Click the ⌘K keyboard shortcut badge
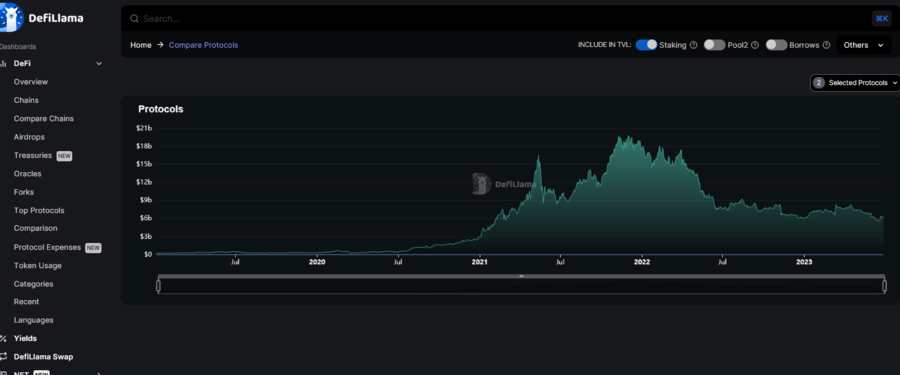900x375 pixels. pyautogui.click(x=881, y=18)
